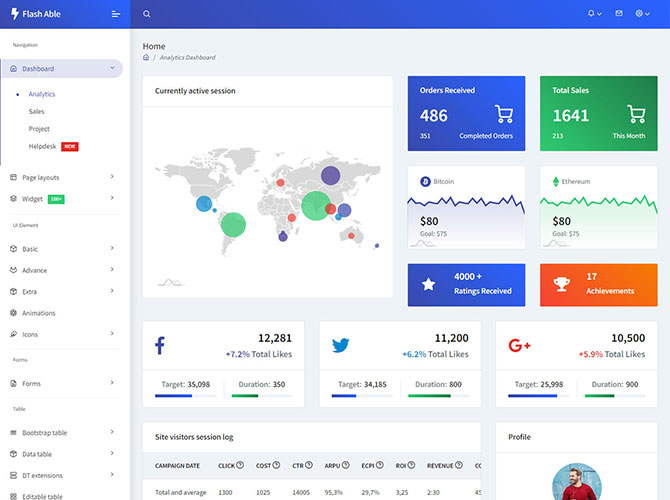Select Analytics in sidebar

click(42, 94)
